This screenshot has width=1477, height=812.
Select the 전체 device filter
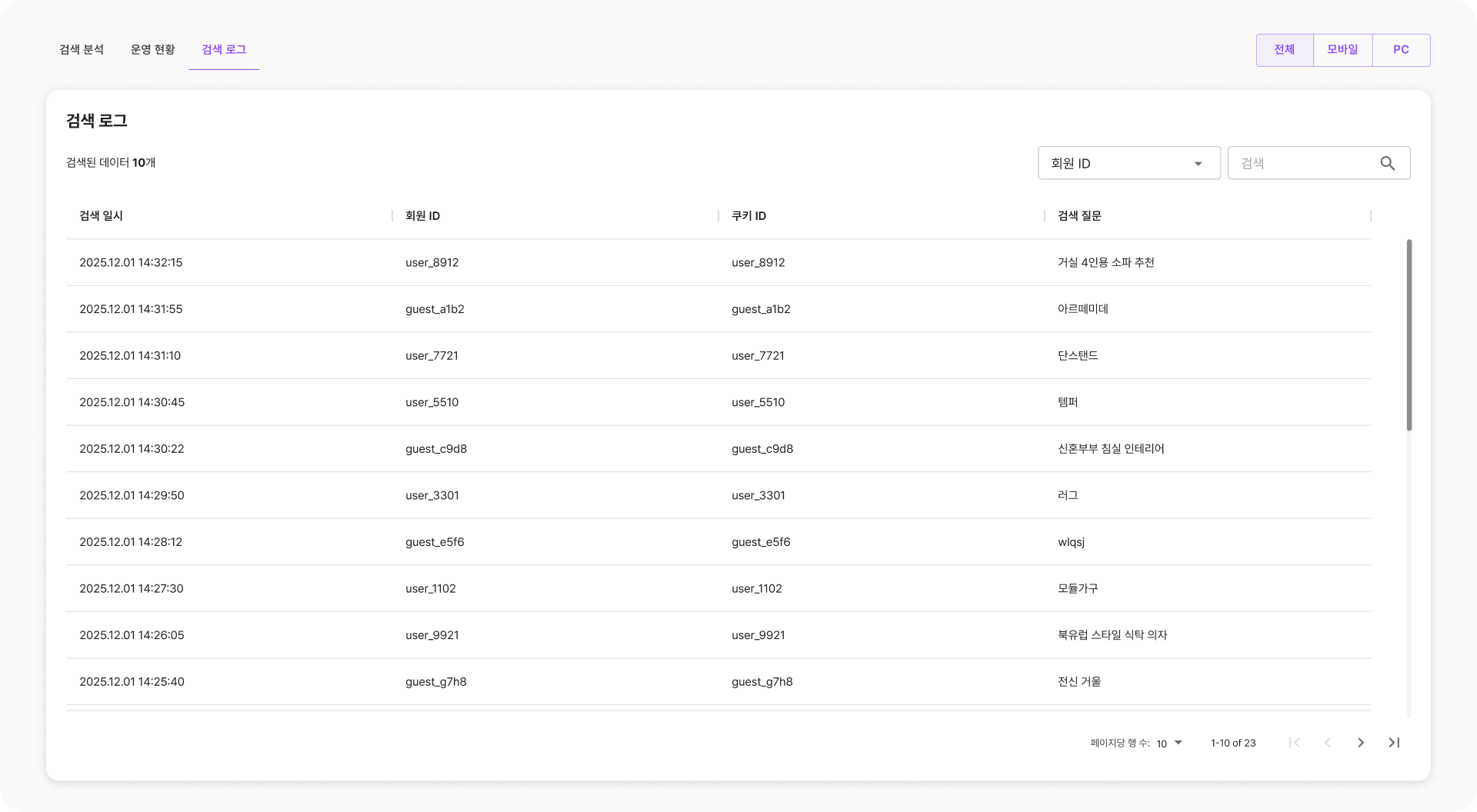point(1284,50)
